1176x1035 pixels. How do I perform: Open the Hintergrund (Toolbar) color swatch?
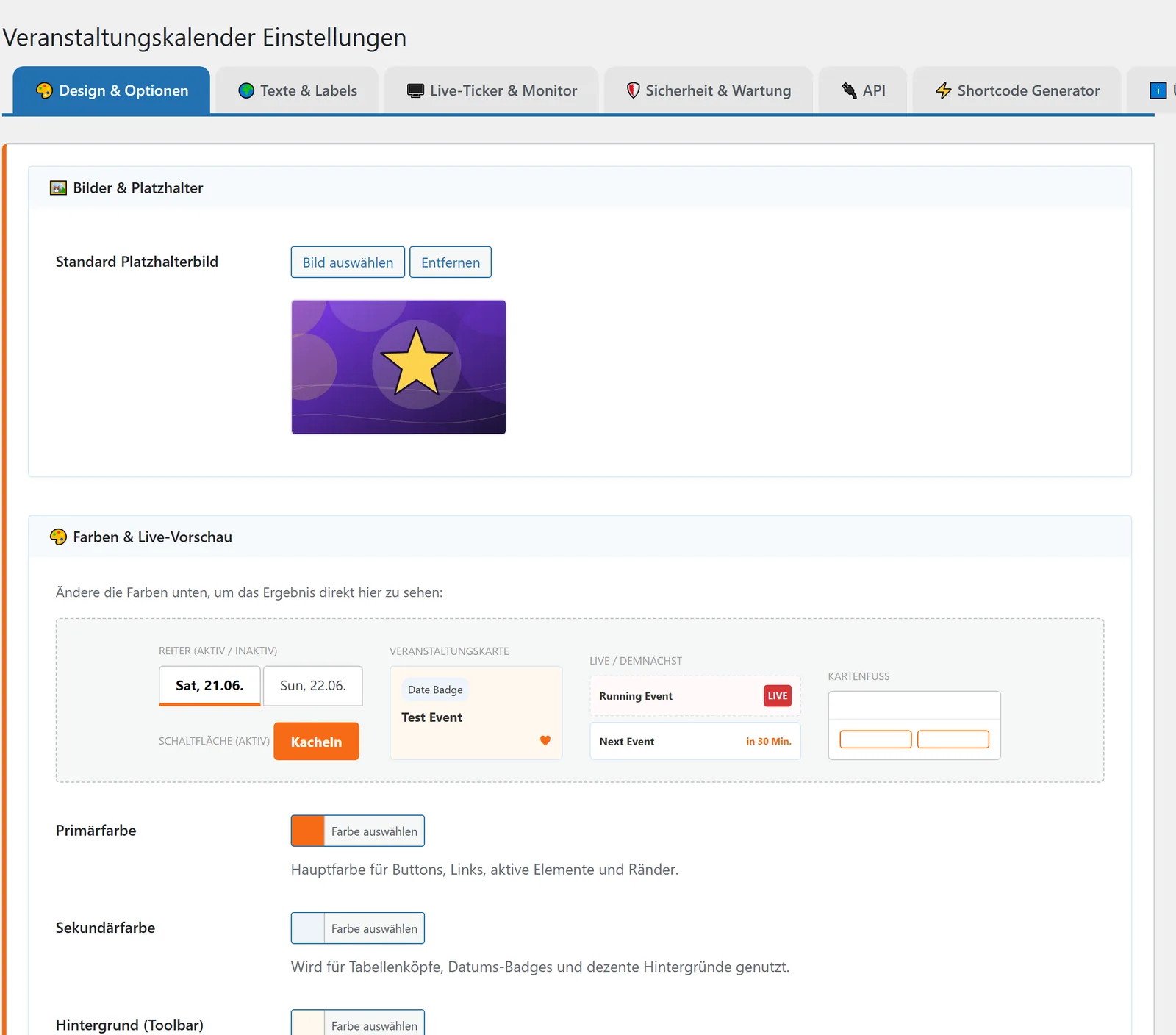point(308,1023)
